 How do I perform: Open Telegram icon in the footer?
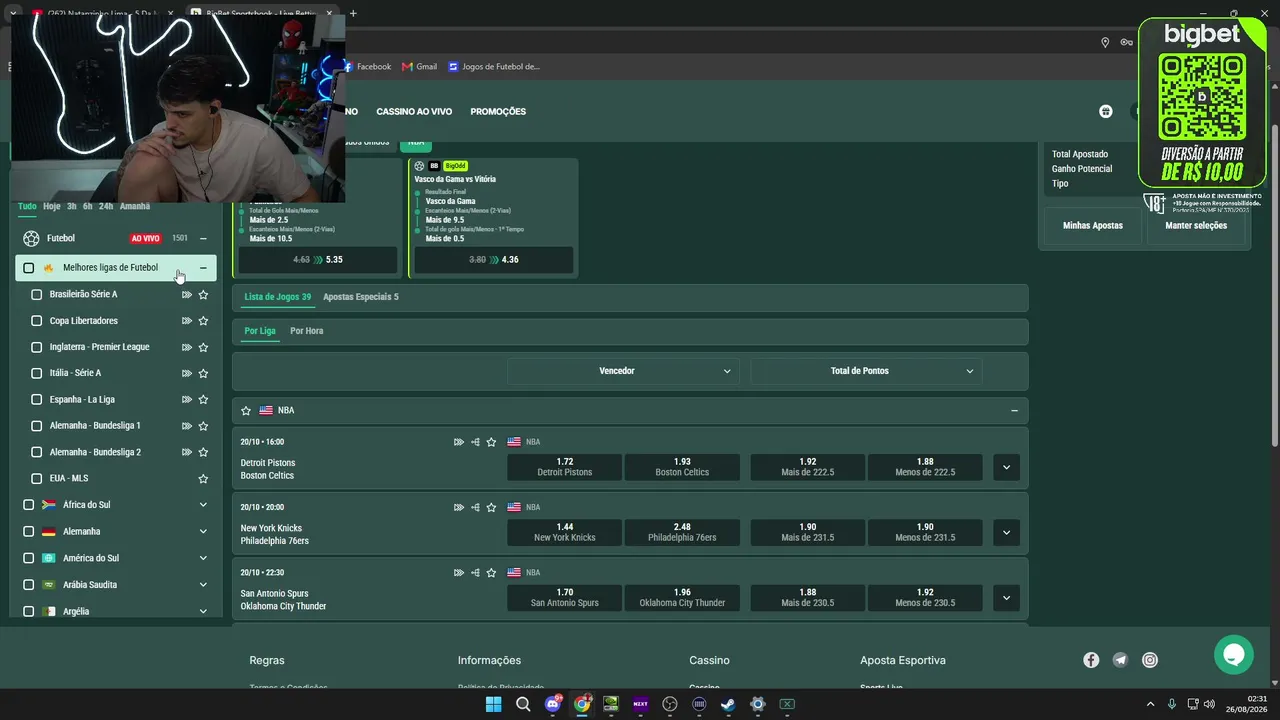(1120, 660)
